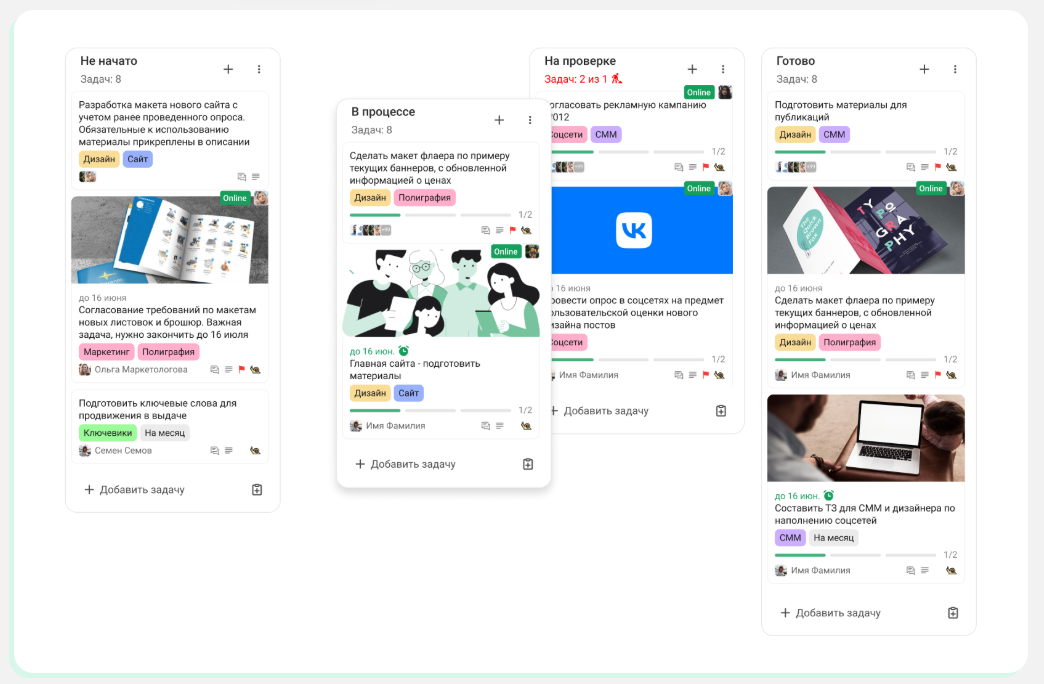Open the laptop photo card thumbnail

[x=865, y=438]
